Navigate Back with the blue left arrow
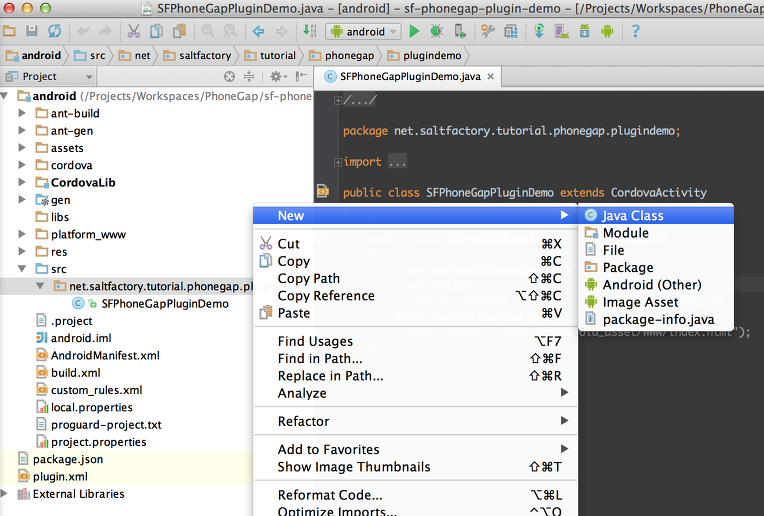The width and height of the screenshot is (764, 516). tap(258, 32)
